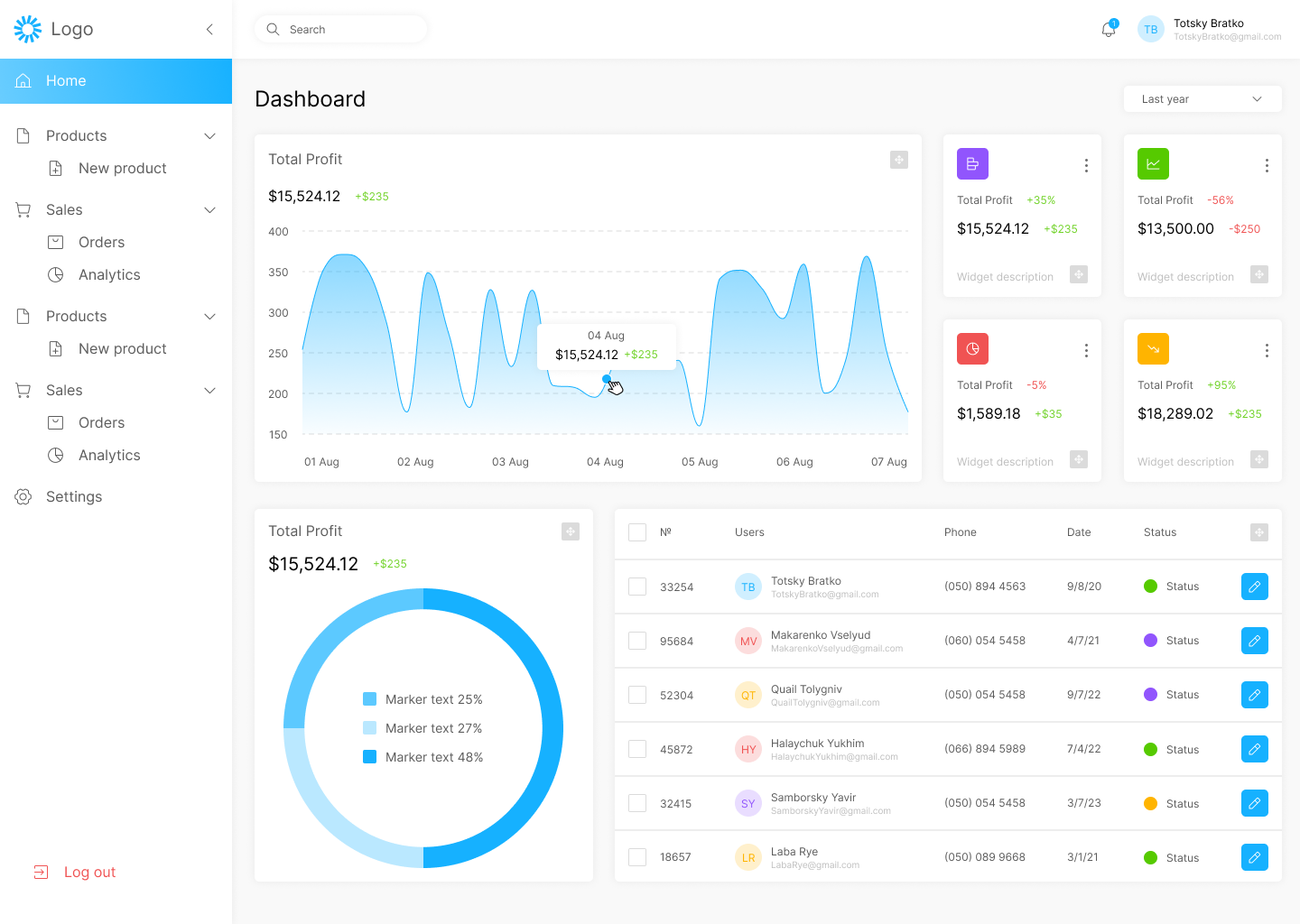The width and height of the screenshot is (1300, 924).
Task: Open the second Analytics entry
Action: (x=94, y=456)
